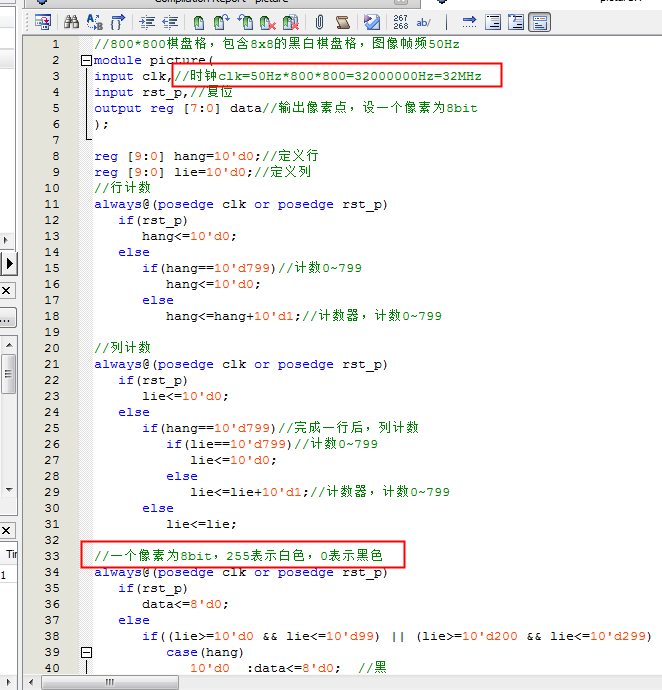Image resolution: width=662 pixels, height=690 pixels.
Task: Click 'reg [9:0] lie=10'd0;' declaration
Action: [x=174, y=172]
